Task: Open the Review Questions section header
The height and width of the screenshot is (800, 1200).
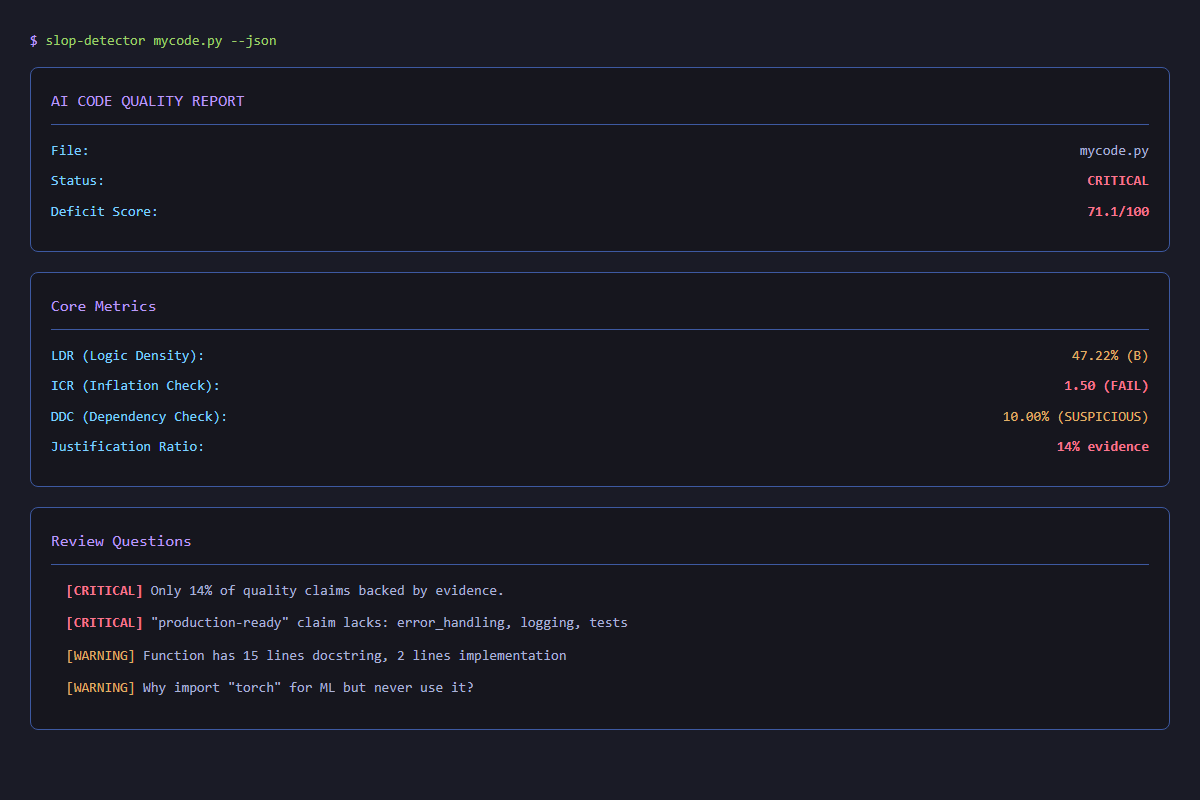Action: tap(121, 540)
